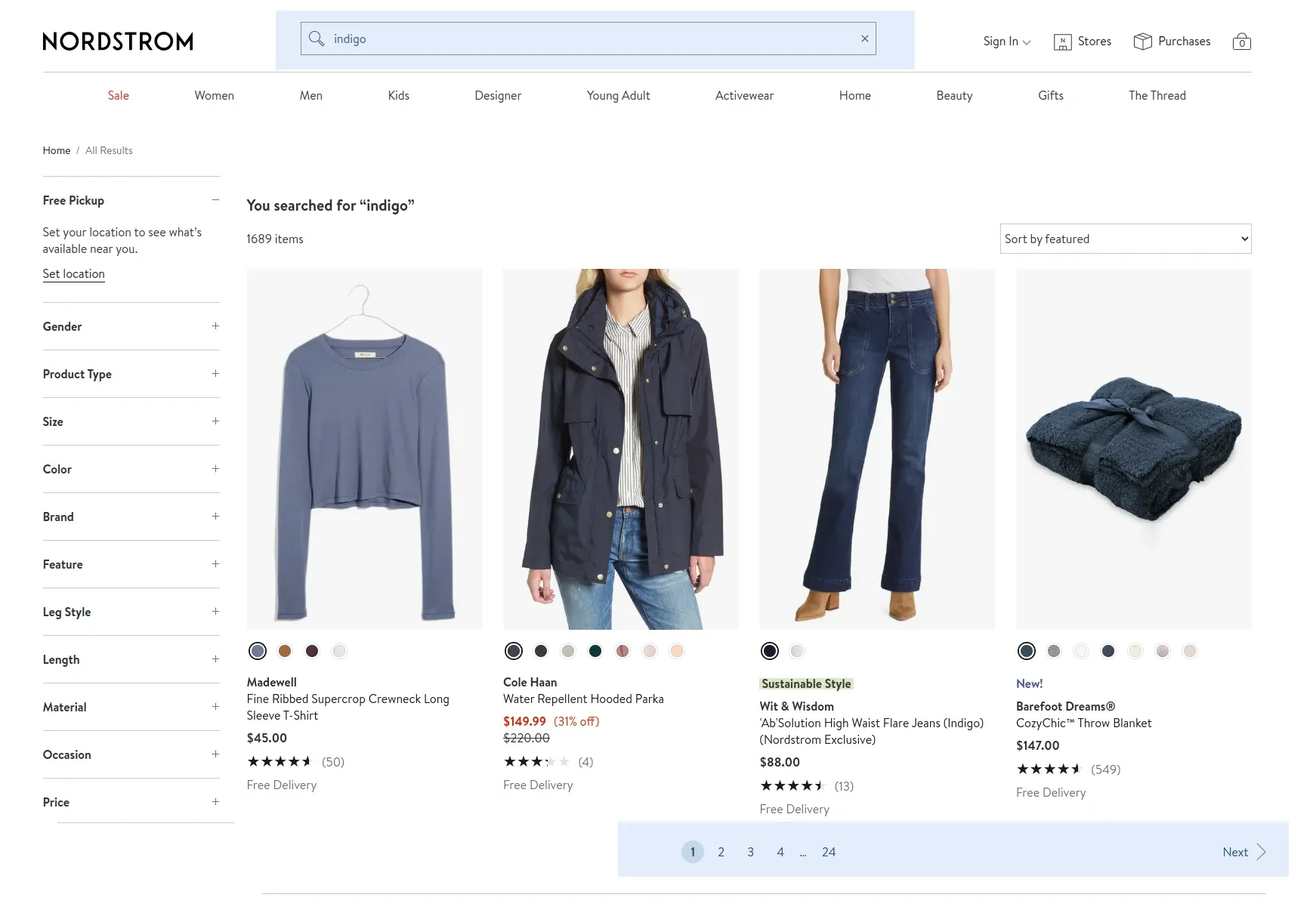Image resolution: width=1316 pixels, height=913 pixels.
Task: Select the dark green swatch under Cole Haan parka
Action: pos(595,650)
